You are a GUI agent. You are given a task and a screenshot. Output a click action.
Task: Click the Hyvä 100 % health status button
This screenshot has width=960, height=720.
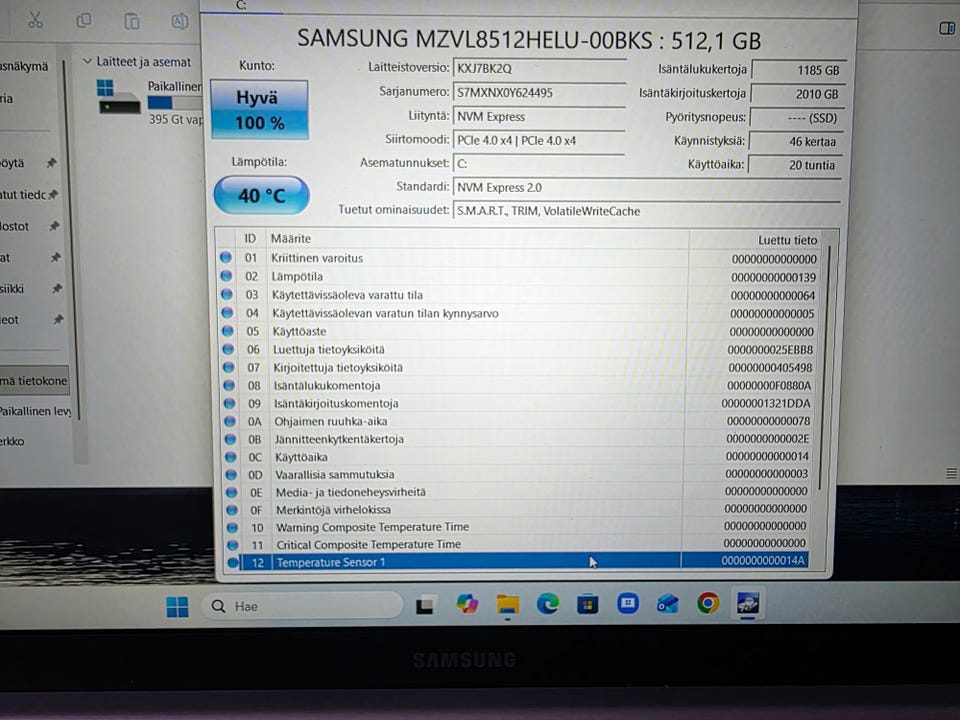tap(259, 110)
